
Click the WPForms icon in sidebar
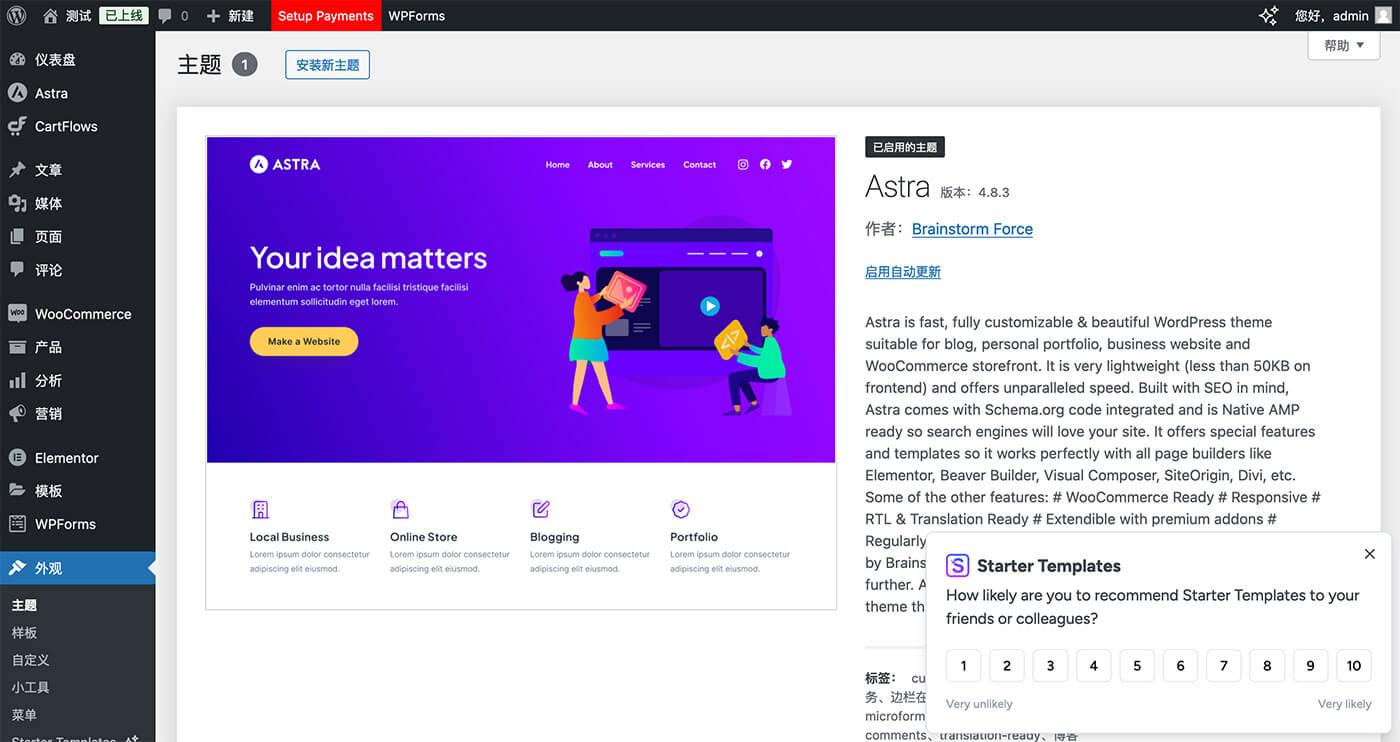[x=17, y=524]
